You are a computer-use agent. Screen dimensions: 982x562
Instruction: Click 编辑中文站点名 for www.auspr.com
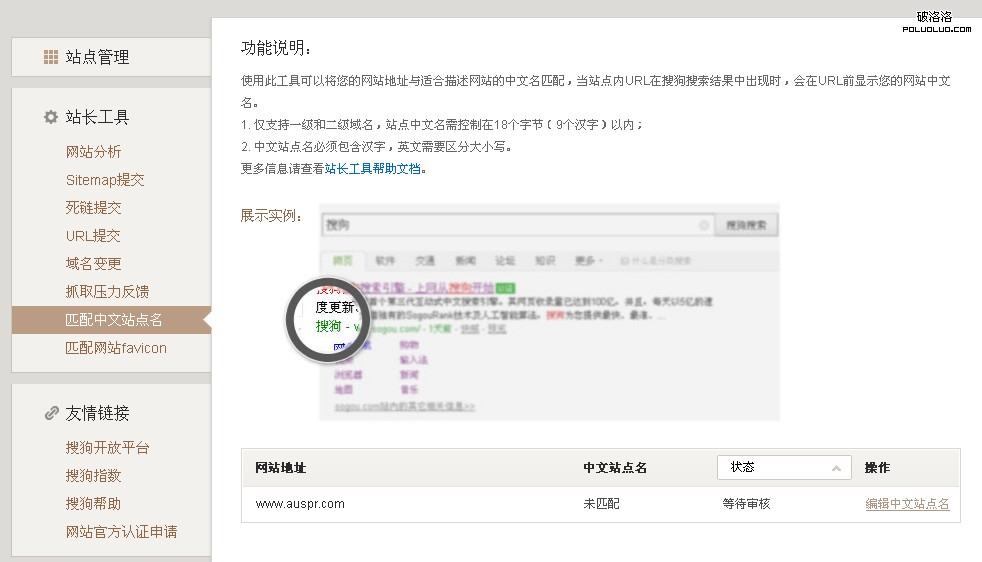coord(907,504)
